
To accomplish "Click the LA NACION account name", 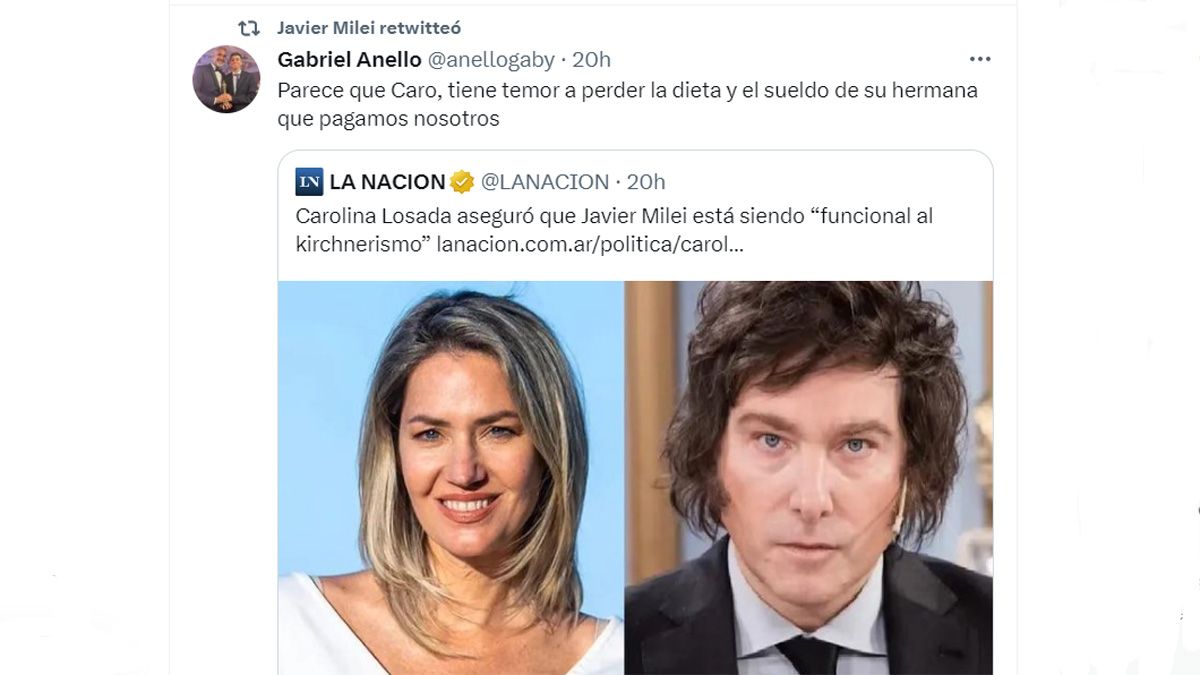I will [387, 182].
